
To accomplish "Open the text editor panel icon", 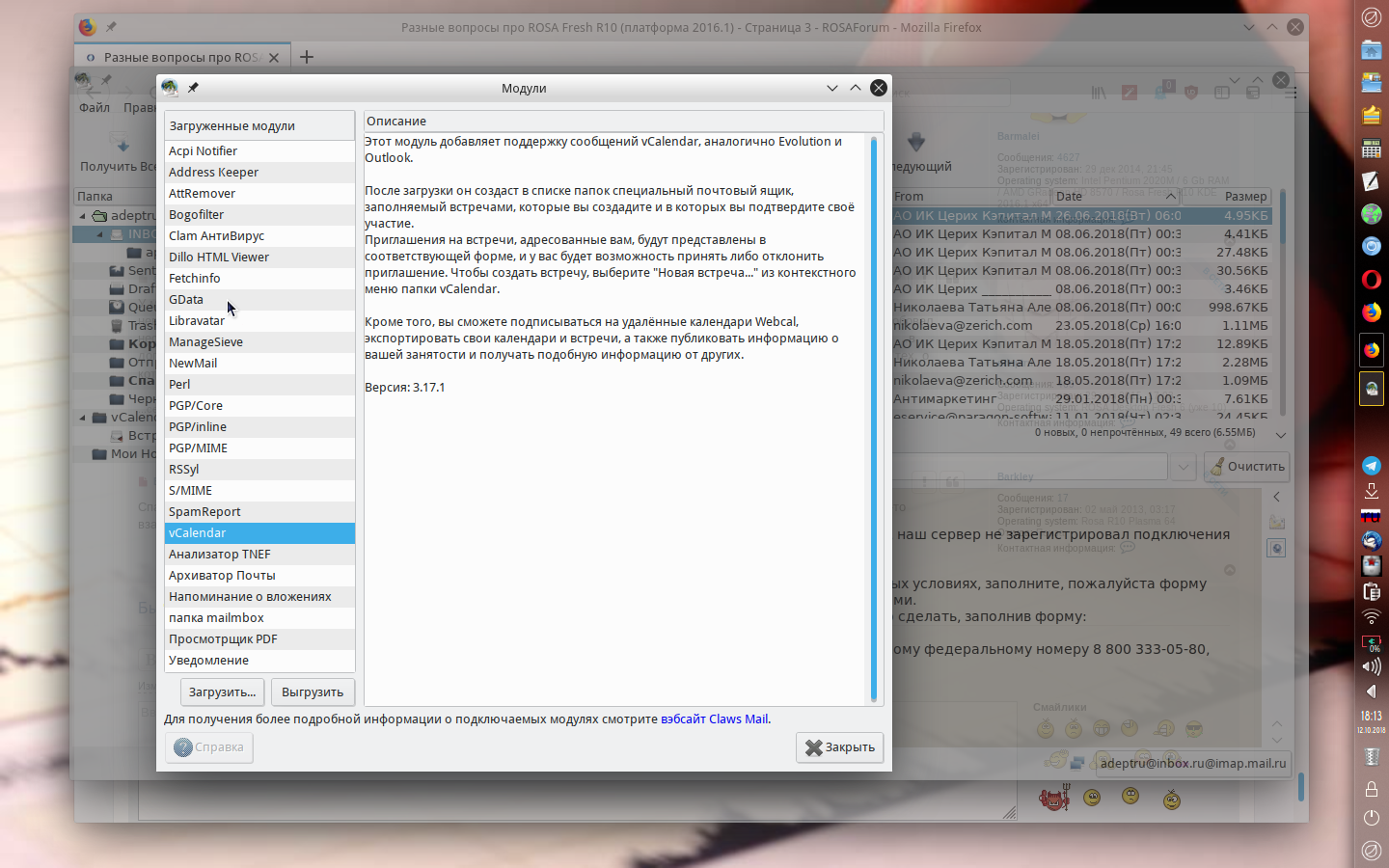I will click(x=1371, y=181).
